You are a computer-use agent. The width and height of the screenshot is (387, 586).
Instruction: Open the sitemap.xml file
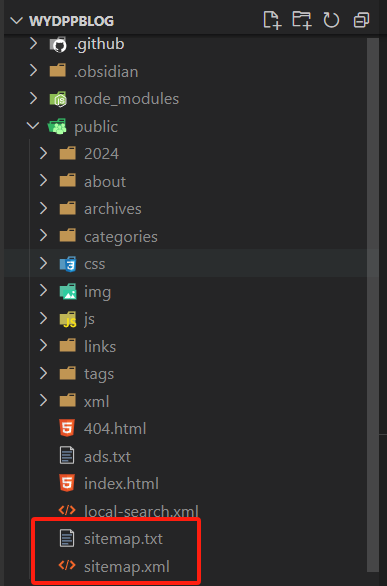pyautogui.click(x=127, y=567)
